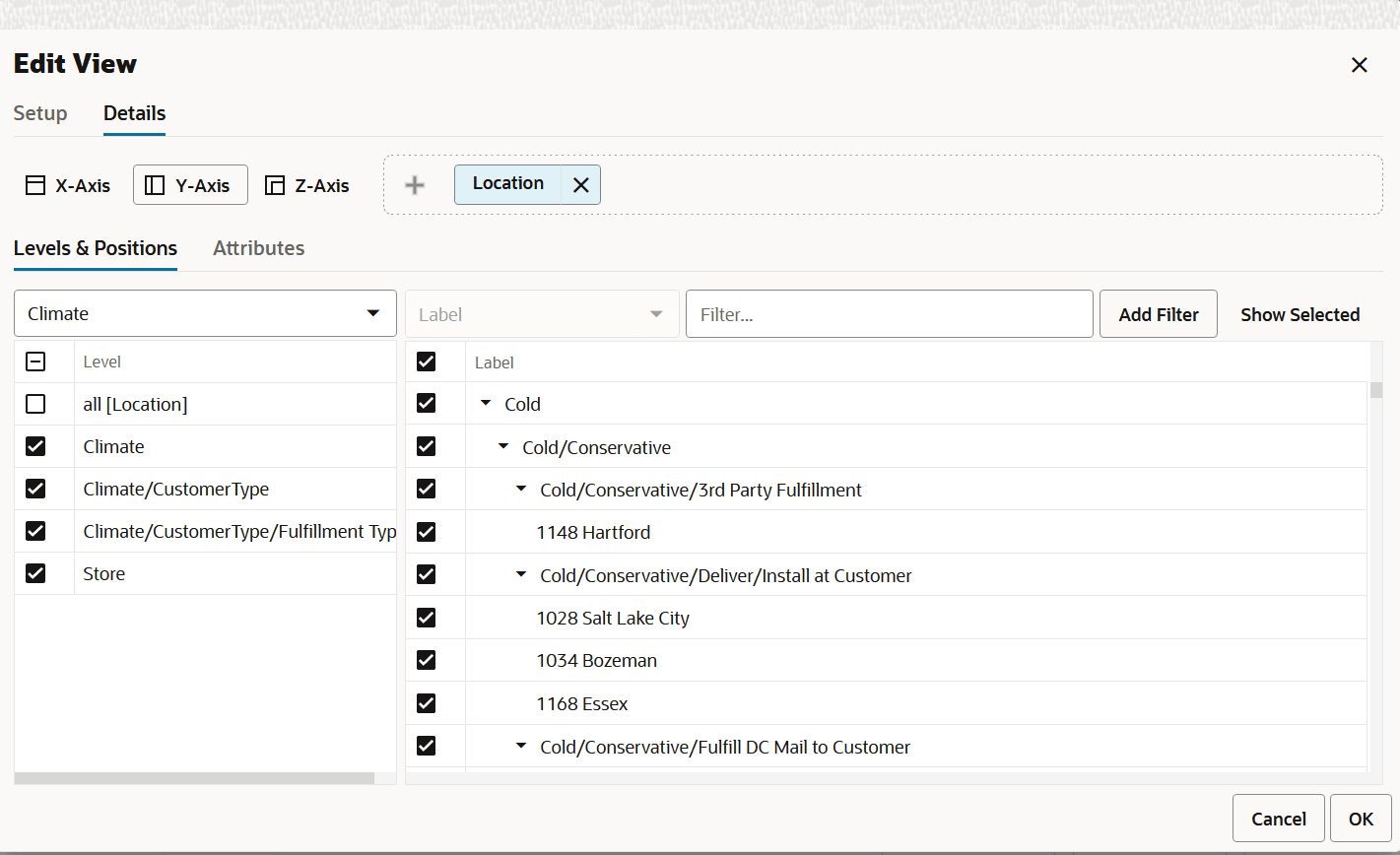This screenshot has height=855, width=1400.
Task: Click the level list horizontal scrollbar
Action: tap(194, 778)
